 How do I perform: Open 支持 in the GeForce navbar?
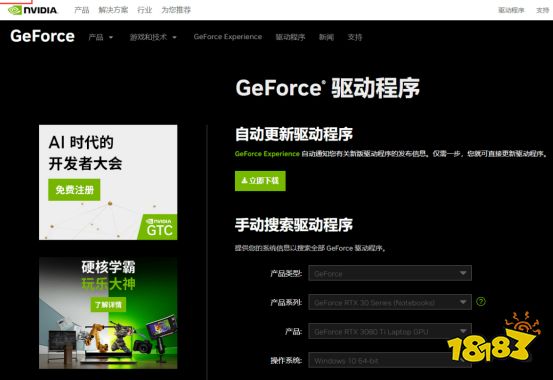click(355, 37)
